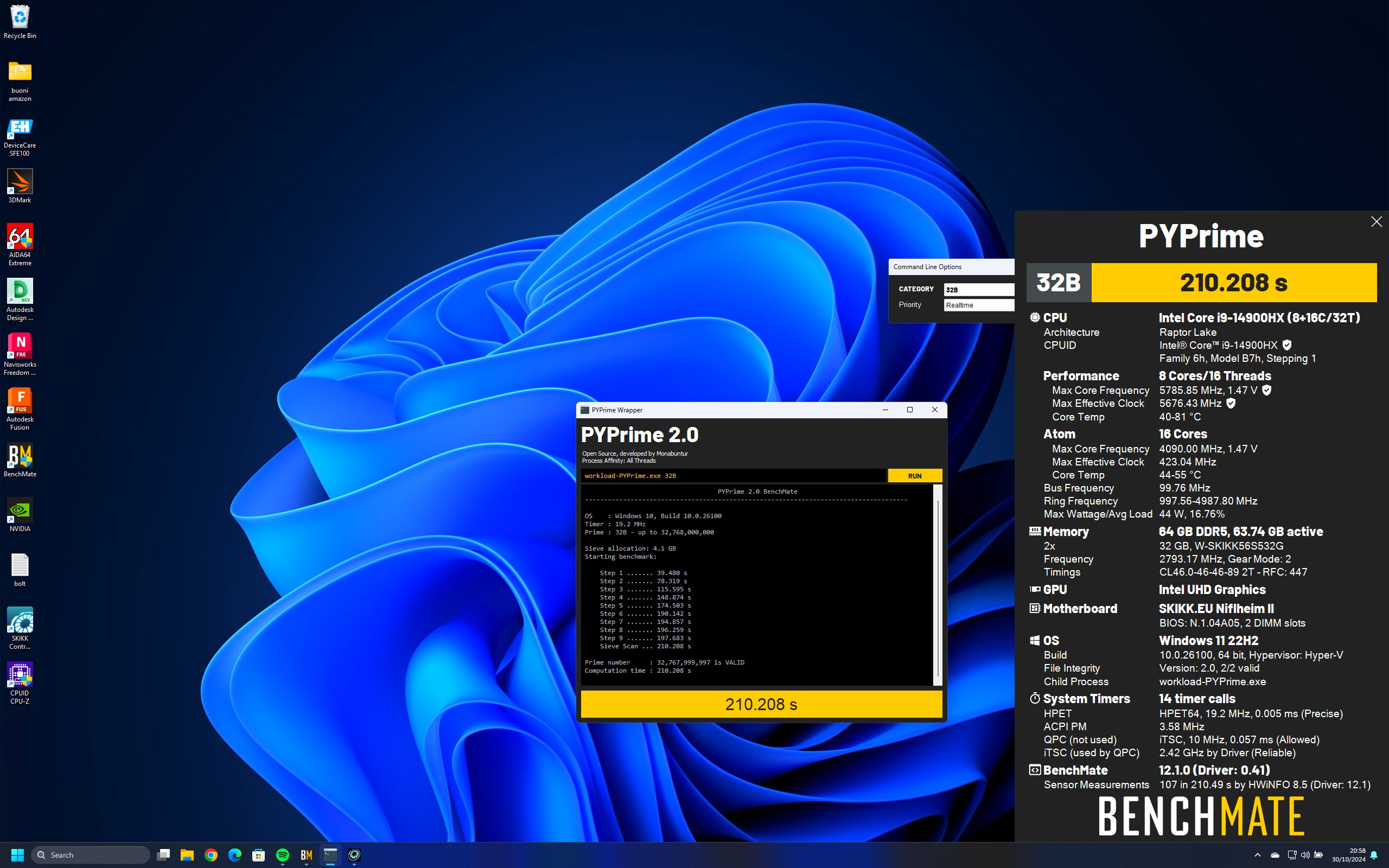
Task: Click the BENCHMATE logo in result panel
Action: pyautogui.click(x=1201, y=816)
